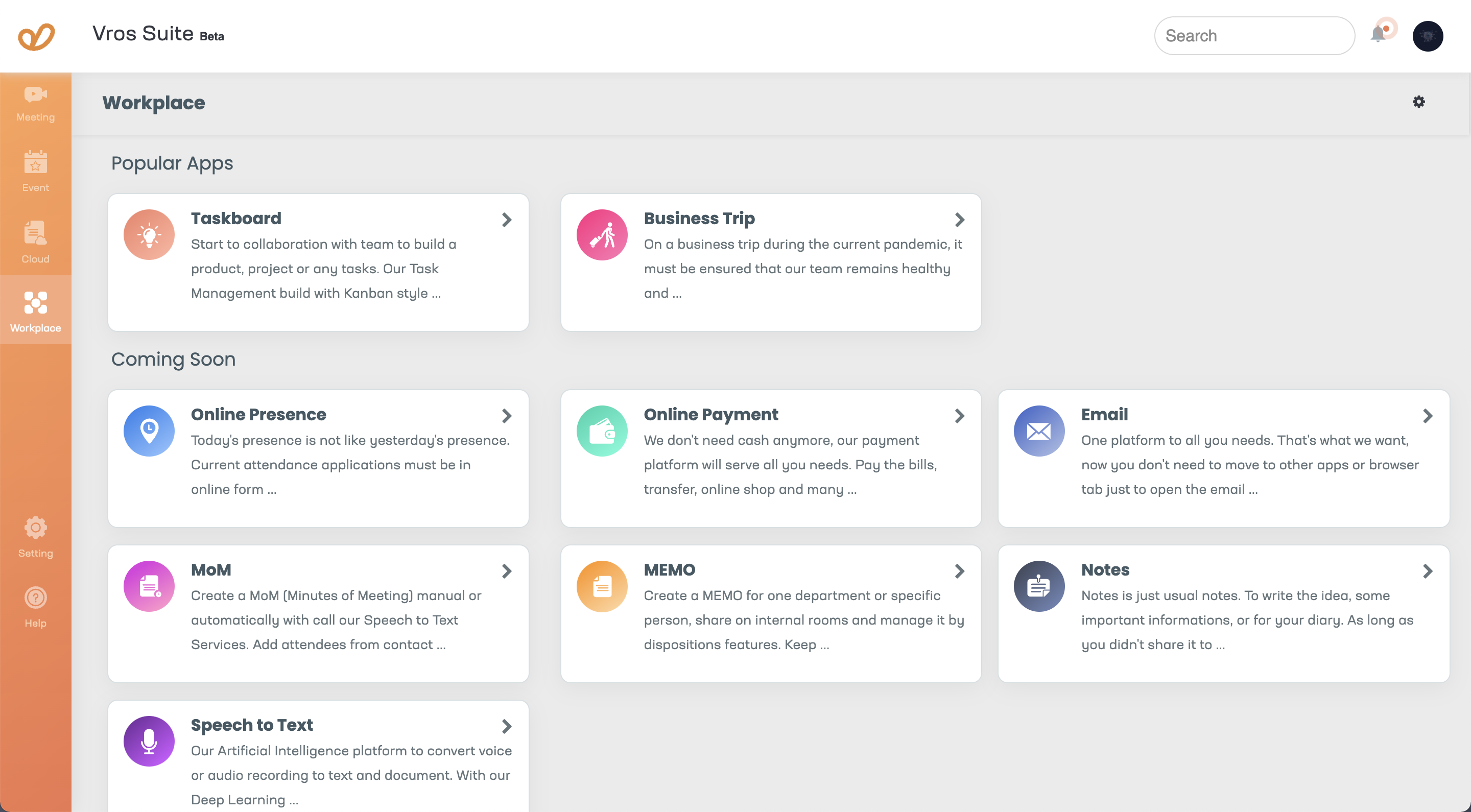Open the MEMO card title
Image resolution: width=1471 pixels, height=812 pixels.
[669, 570]
